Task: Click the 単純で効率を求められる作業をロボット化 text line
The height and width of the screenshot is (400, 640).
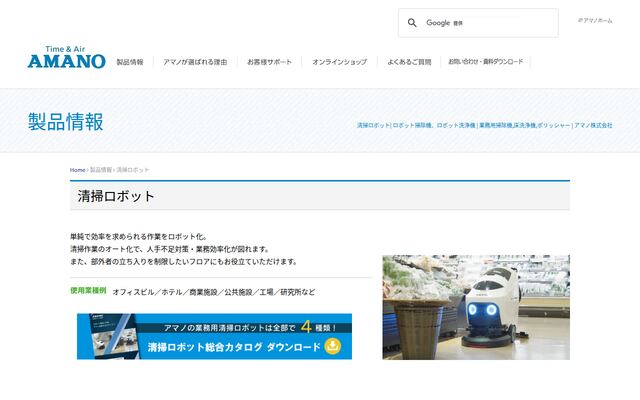Action: click(x=139, y=237)
